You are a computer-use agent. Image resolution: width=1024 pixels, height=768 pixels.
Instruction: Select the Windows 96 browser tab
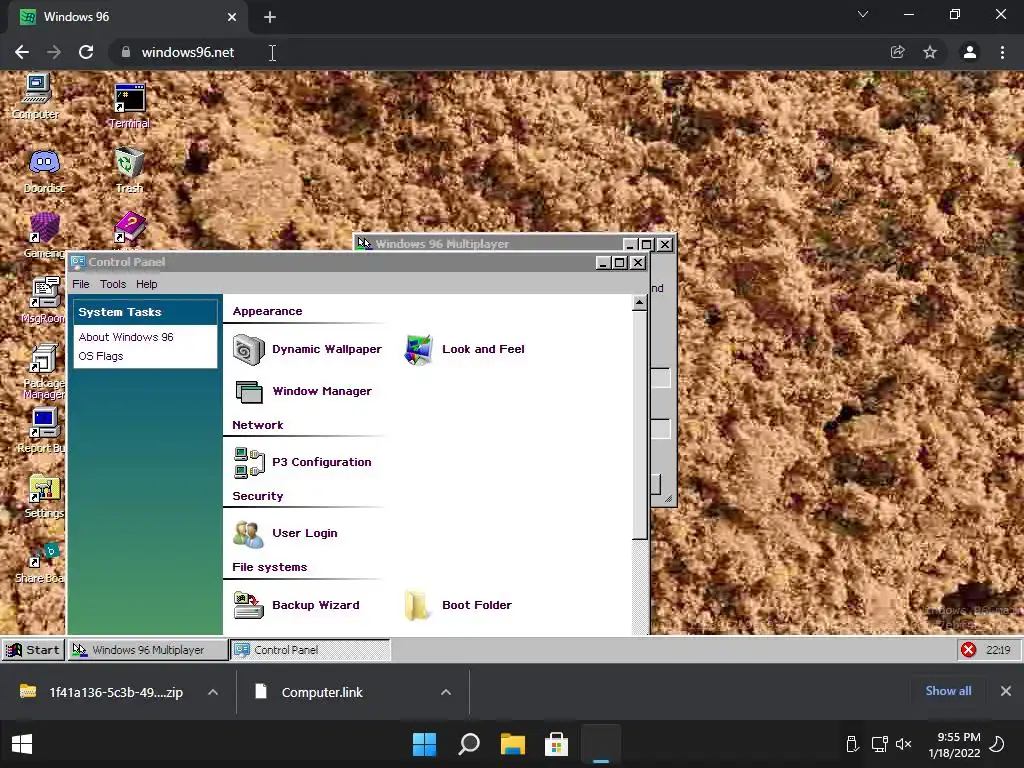click(x=128, y=17)
